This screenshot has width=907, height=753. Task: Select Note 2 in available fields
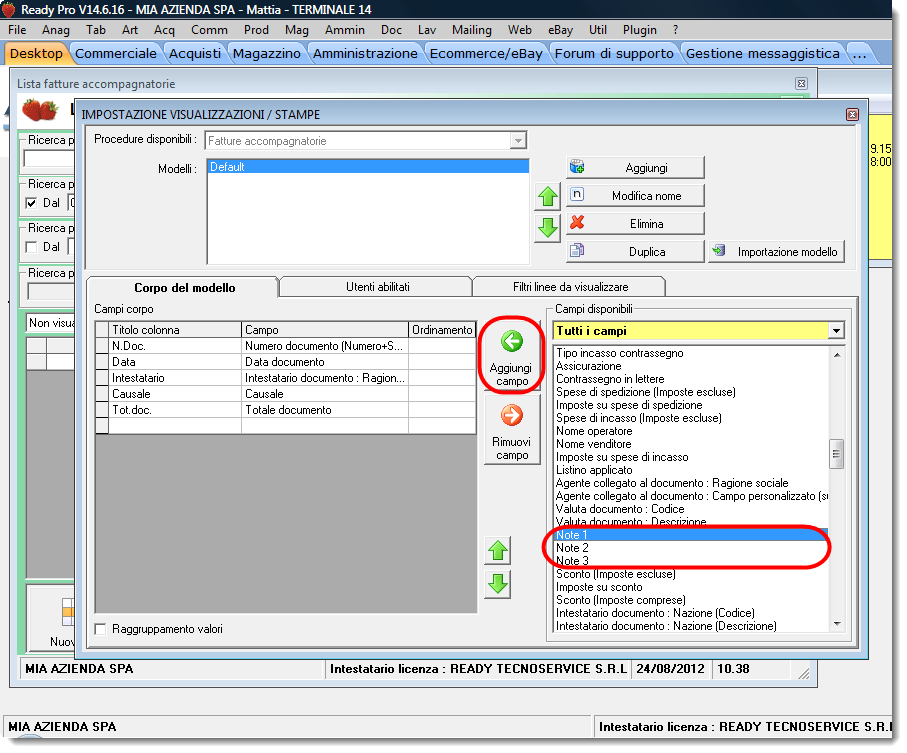pyautogui.click(x=691, y=548)
